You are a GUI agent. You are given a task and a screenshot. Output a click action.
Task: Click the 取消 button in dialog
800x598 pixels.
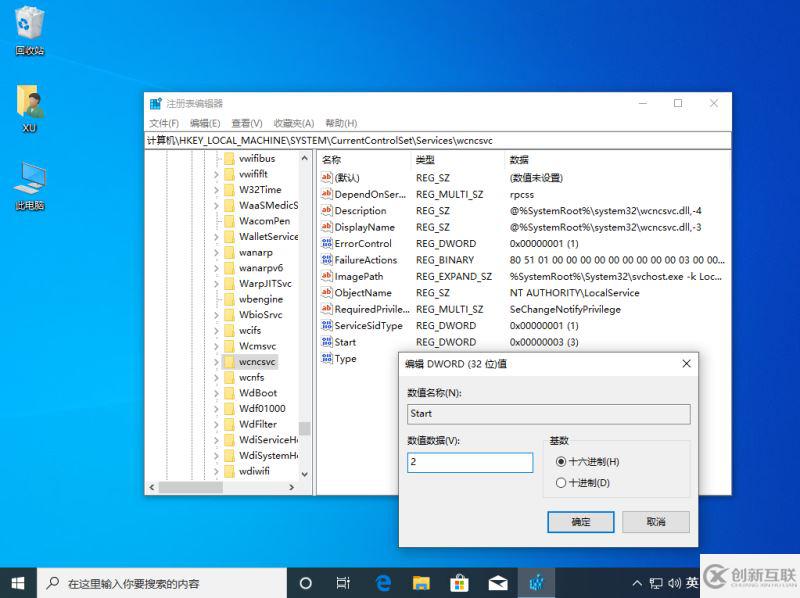[656, 522]
